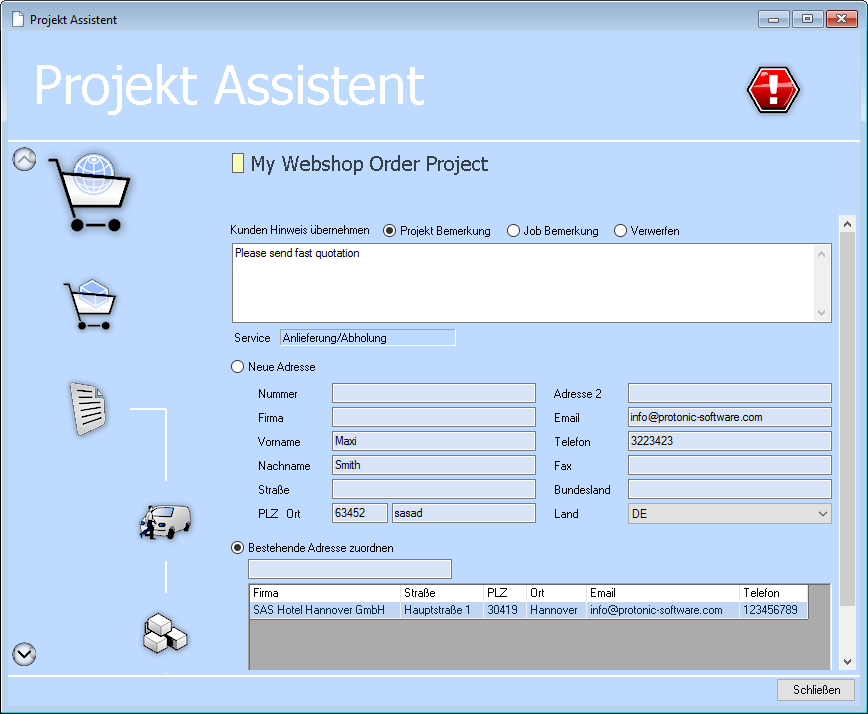Select the small cart with box icon

[x=91, y=303]
